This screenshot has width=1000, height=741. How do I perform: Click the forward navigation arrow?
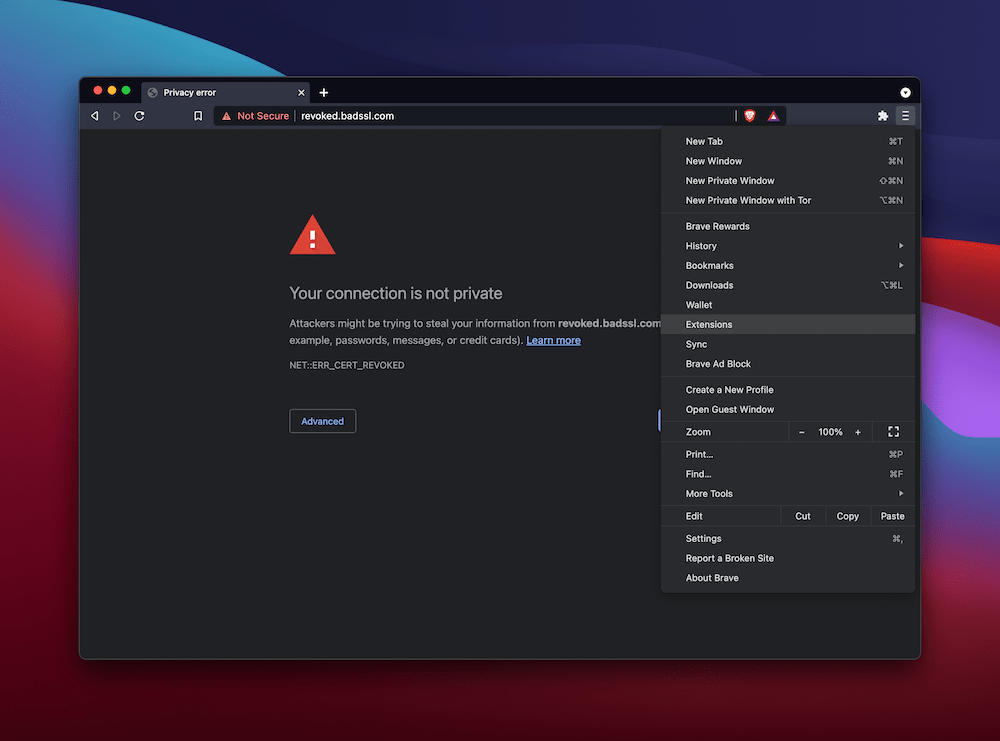116,116
